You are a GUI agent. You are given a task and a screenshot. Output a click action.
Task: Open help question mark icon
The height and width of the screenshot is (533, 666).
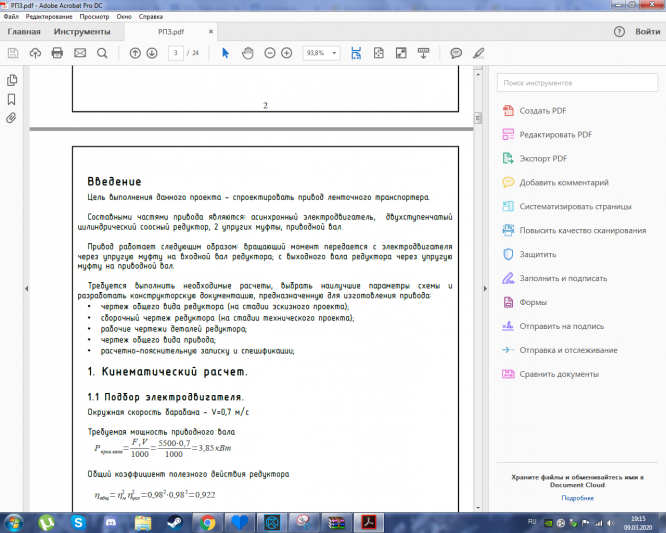click(x=619, y=31)
